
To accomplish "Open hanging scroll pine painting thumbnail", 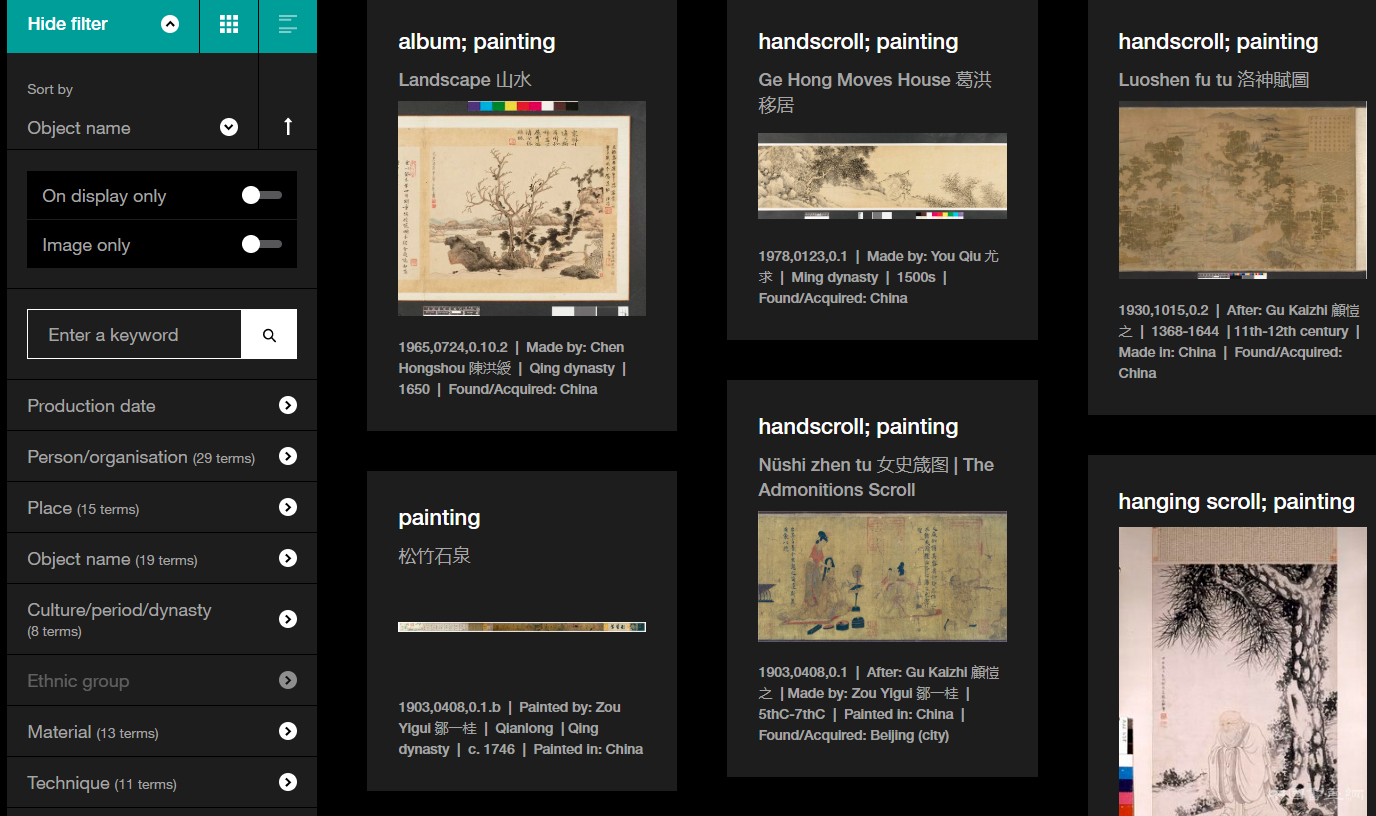I will pyautogui.click(x=1242, y=672).
